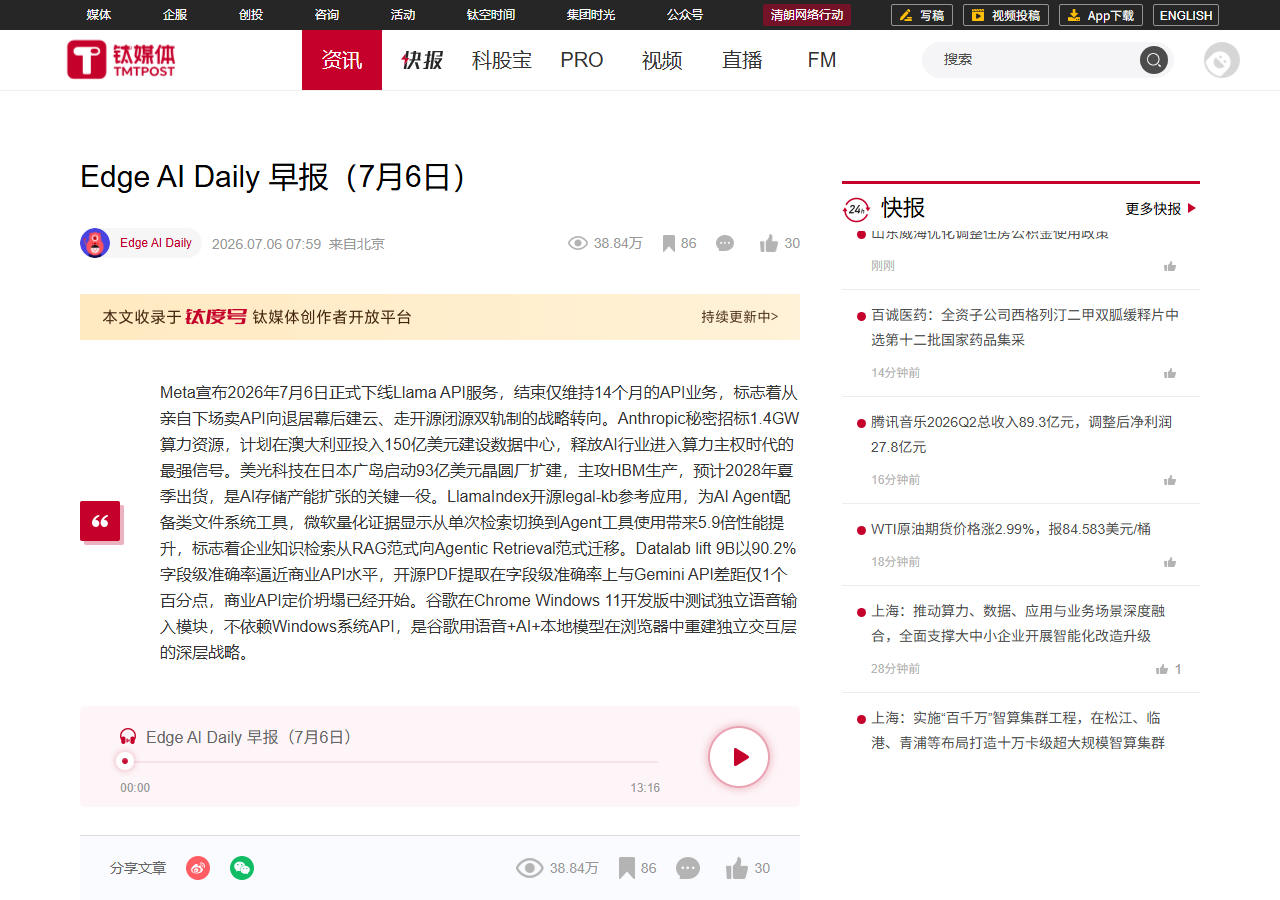Image resolution: width=1280 pixels, height=900 pixels.
Task: Open comments from bottom bar icon
Action: [x=687, y=868]
